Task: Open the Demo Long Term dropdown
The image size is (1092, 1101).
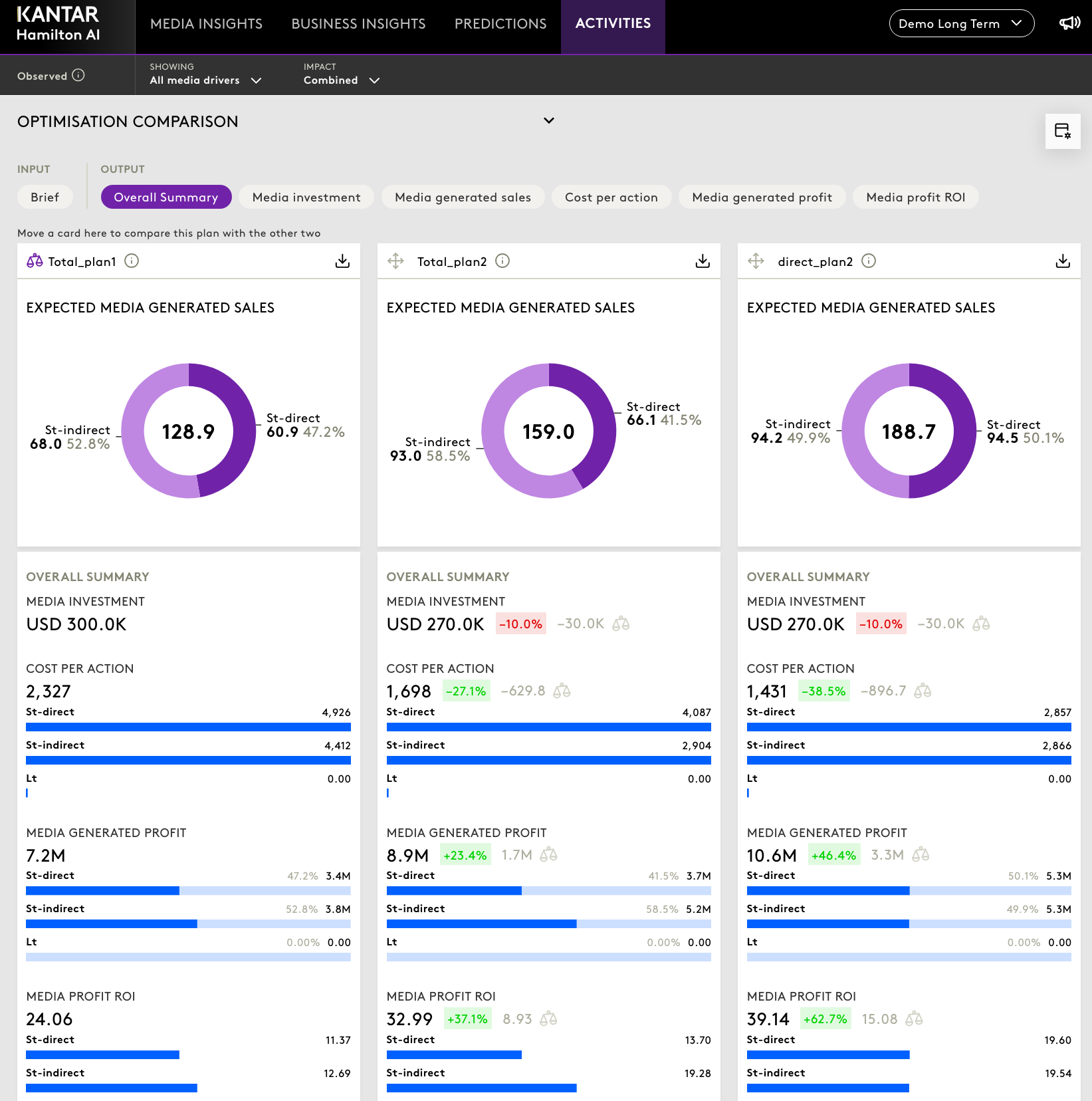Action: tap(962, 23)
